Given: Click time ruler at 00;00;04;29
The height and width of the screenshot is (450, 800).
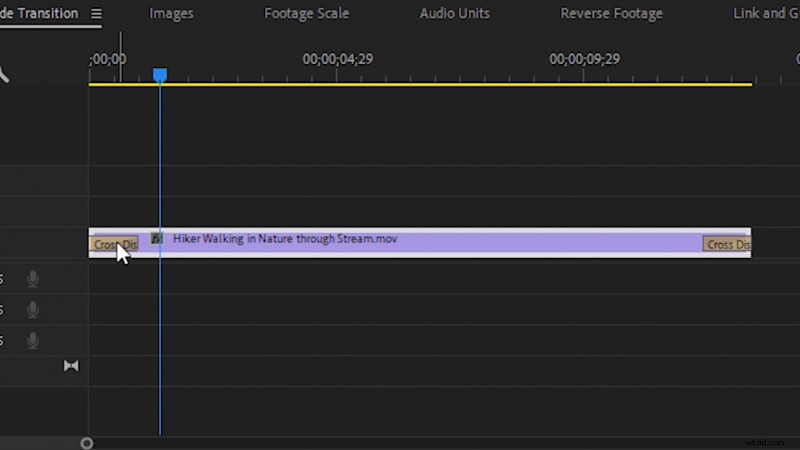Looking at the screenshot, I should (337, 59).
